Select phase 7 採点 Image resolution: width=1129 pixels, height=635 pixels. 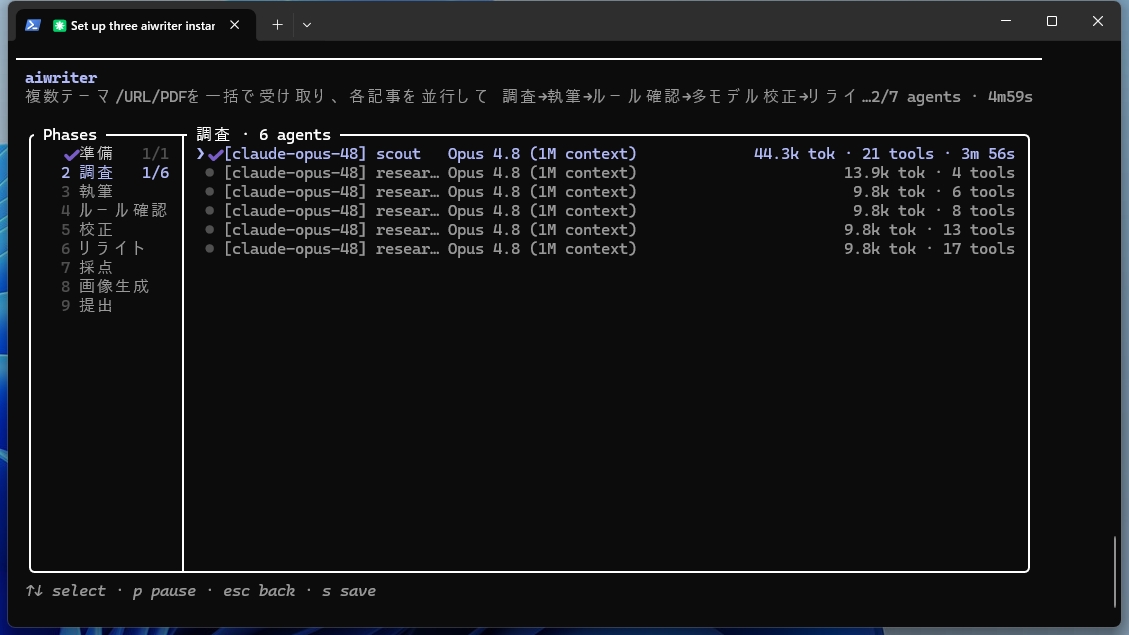pyautogui.click(x=87, y=267)
